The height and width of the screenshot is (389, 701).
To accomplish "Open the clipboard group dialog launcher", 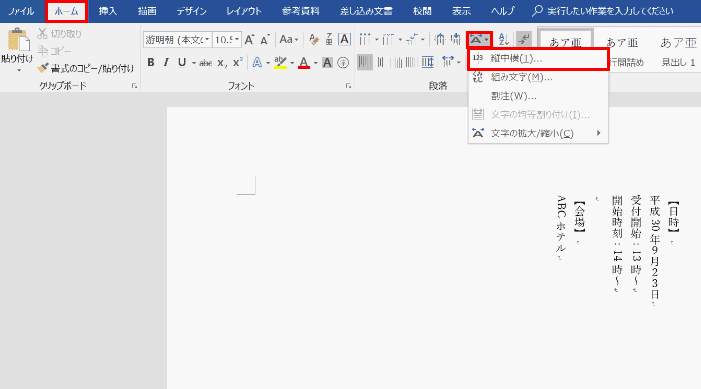I will [x=135, y=86].
